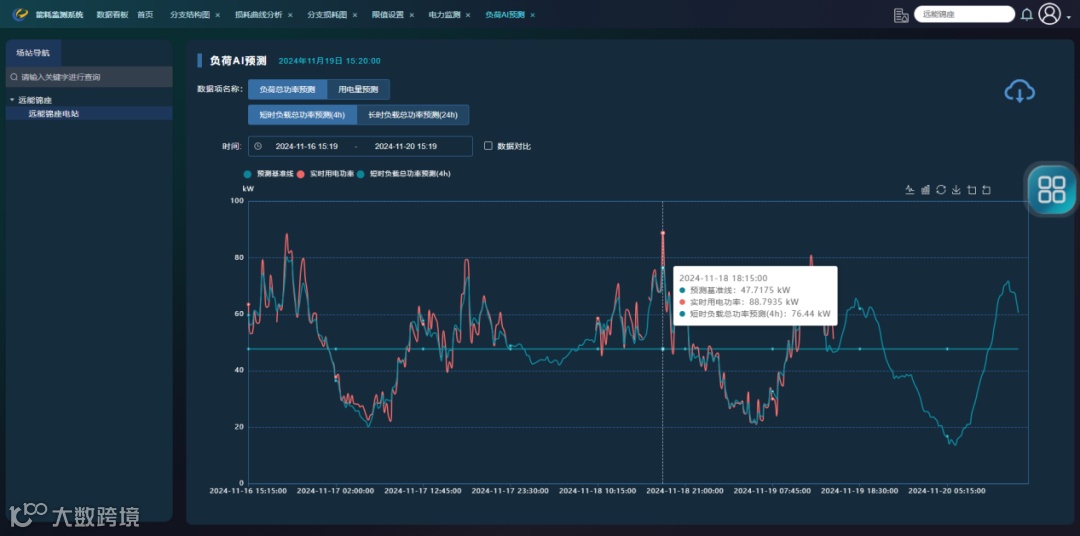Screen dimensions: 1080x536
Task: Open the notification bell
Action: coord(1026,14)
